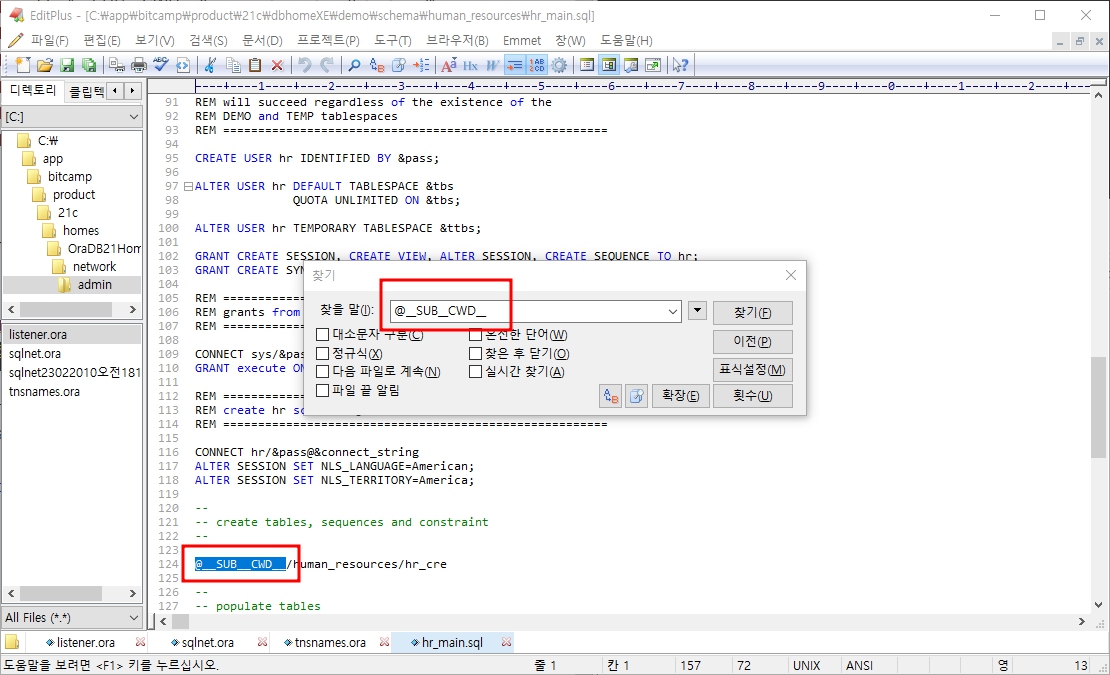The width and height of the screenshot is (1110, 675).
Task: Open the All Files (*.*) filter dropdown
Action: coord(135,618)
